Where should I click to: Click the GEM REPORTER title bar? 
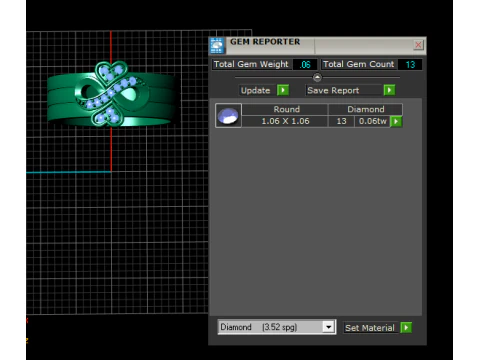[x=317, y=45]
